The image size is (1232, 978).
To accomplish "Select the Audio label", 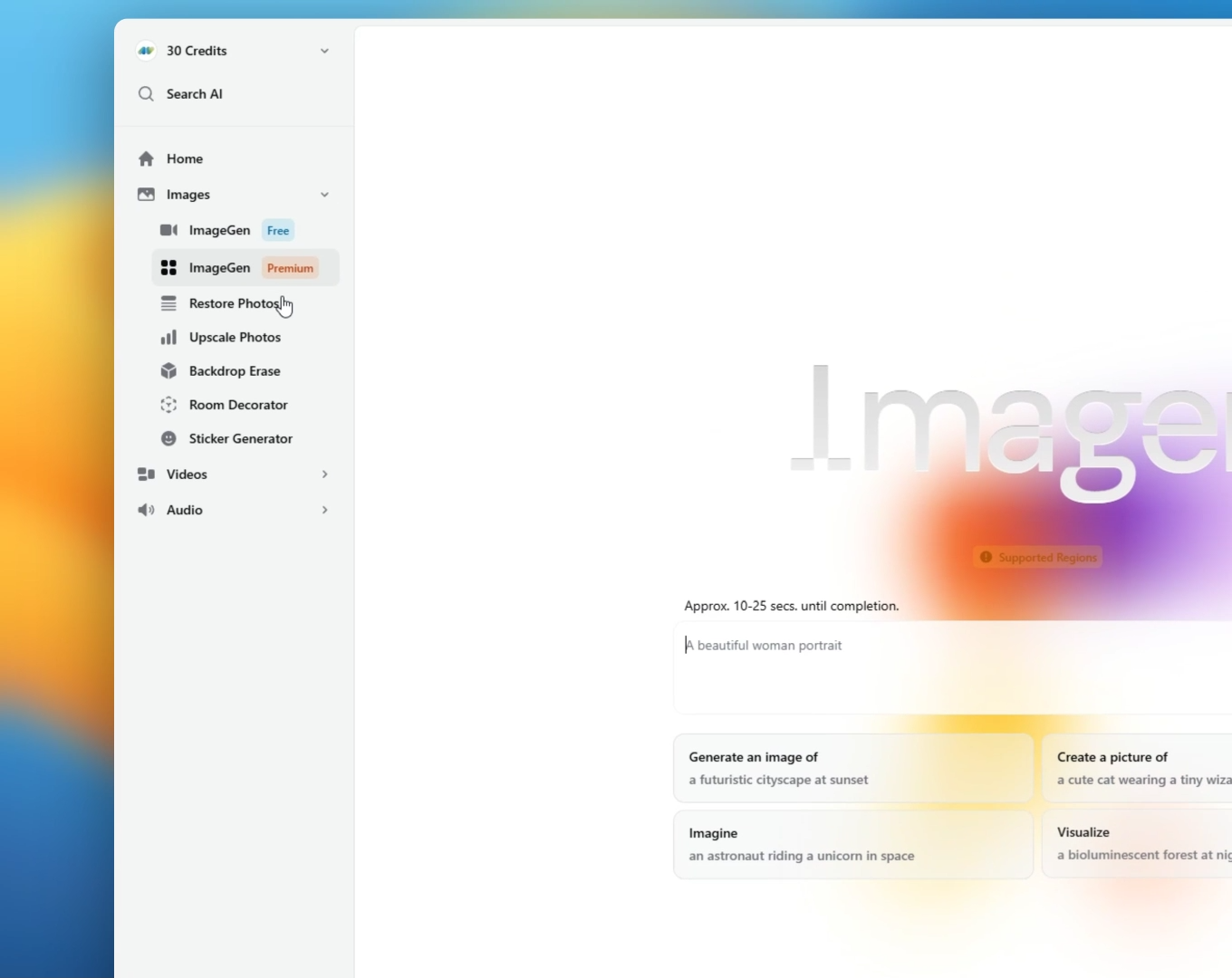I will 185,510.
